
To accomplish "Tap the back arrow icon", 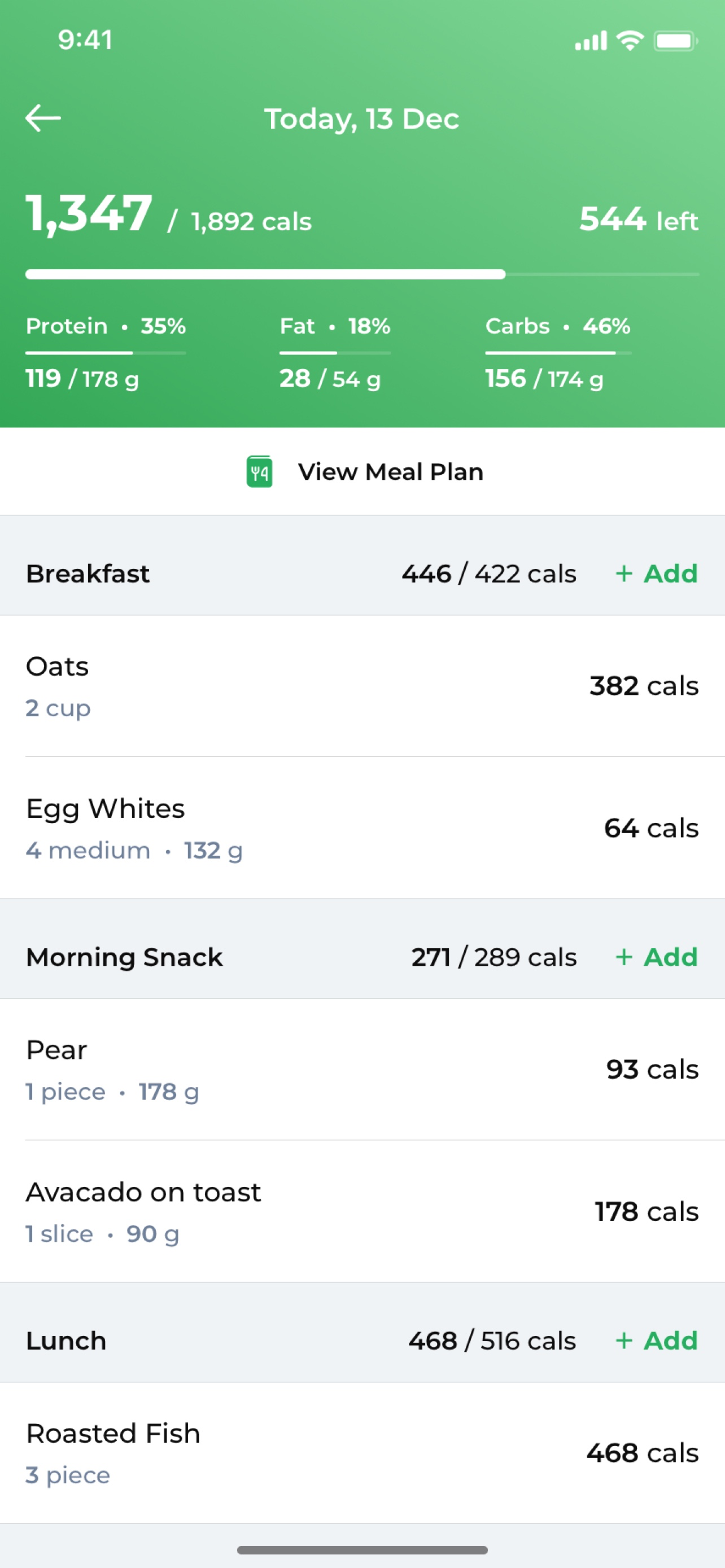I will [x=43, y=118].
